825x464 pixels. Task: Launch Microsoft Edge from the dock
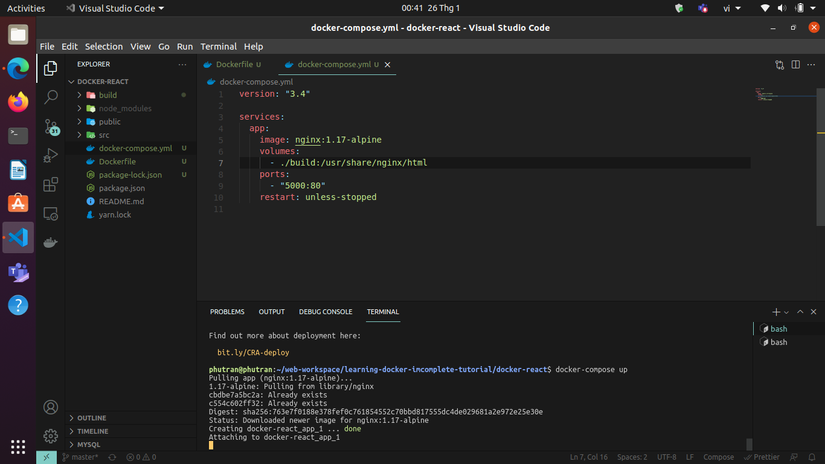click(18, 69)
